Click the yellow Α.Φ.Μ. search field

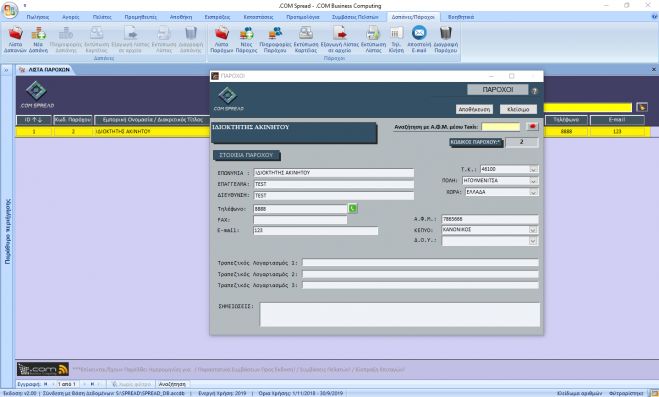(501, 126)
